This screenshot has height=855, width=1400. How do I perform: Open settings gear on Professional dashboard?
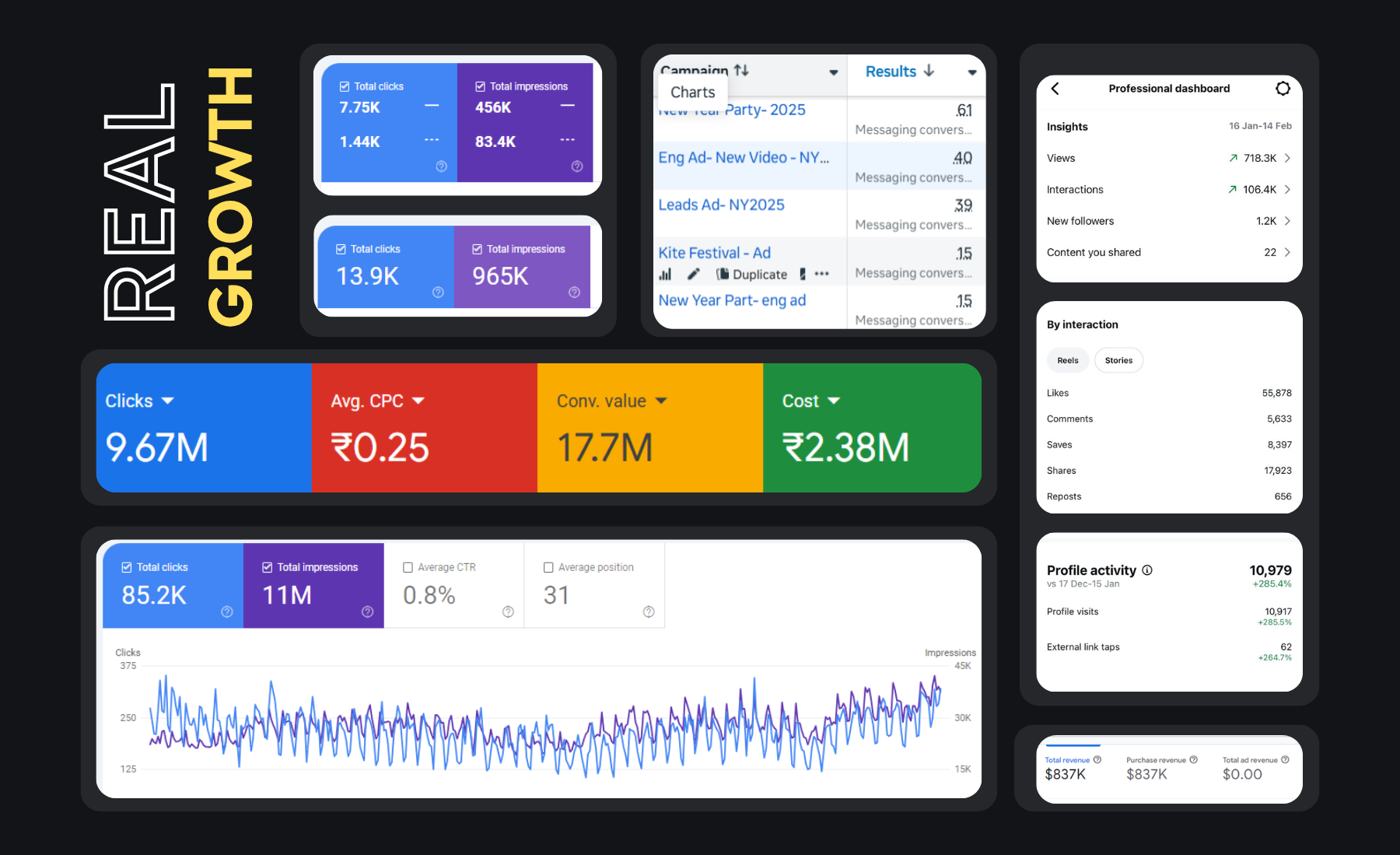[1283, 88]
